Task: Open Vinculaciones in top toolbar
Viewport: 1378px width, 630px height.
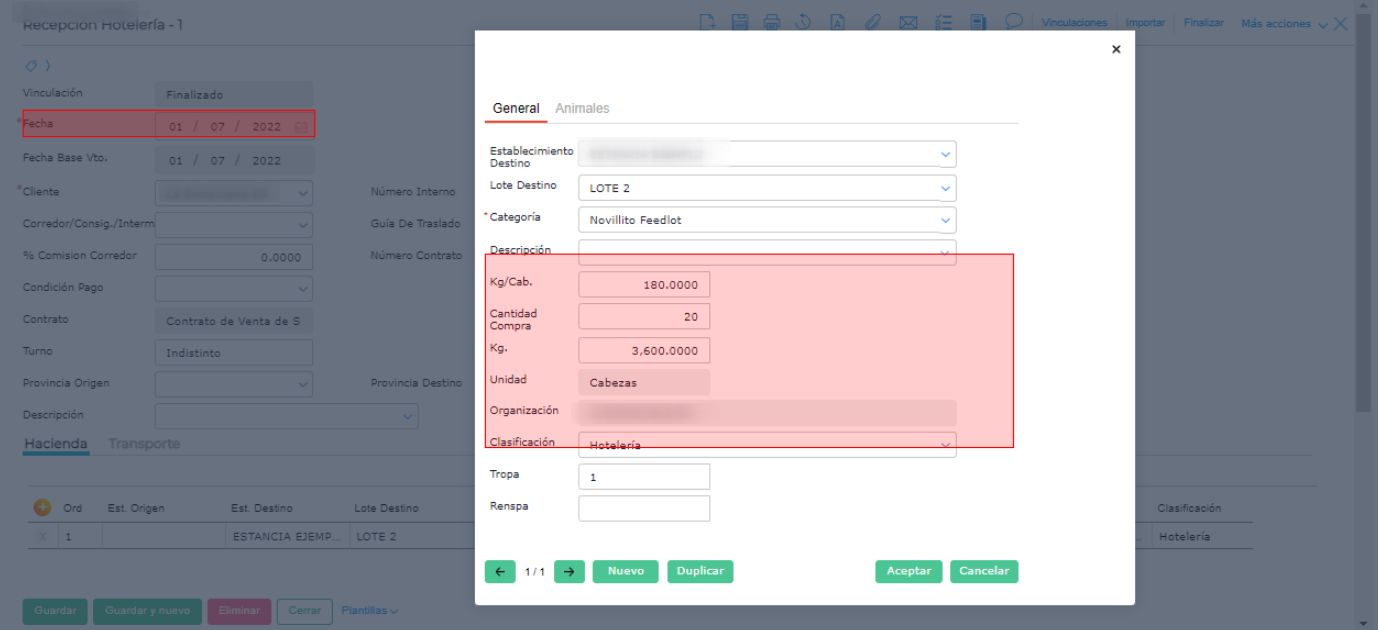Action: point(1074,22)
